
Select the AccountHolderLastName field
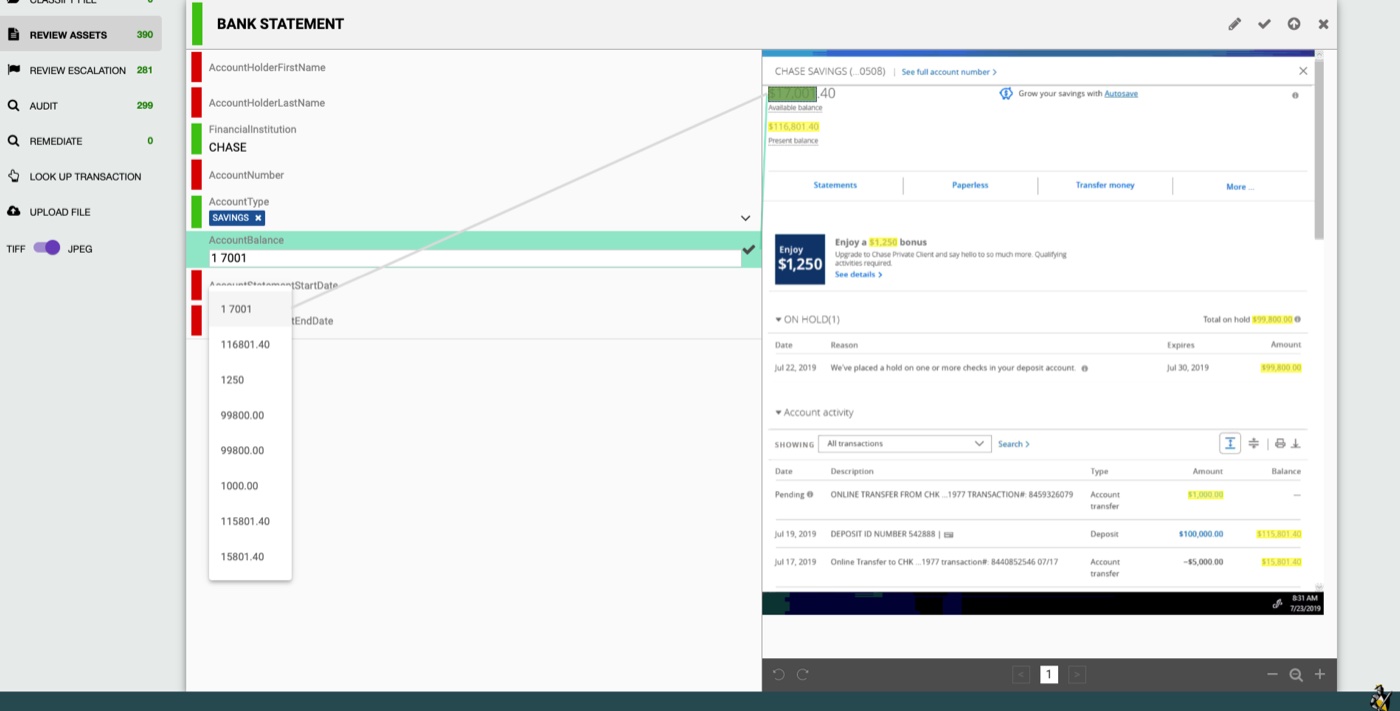tap(474, 103)
